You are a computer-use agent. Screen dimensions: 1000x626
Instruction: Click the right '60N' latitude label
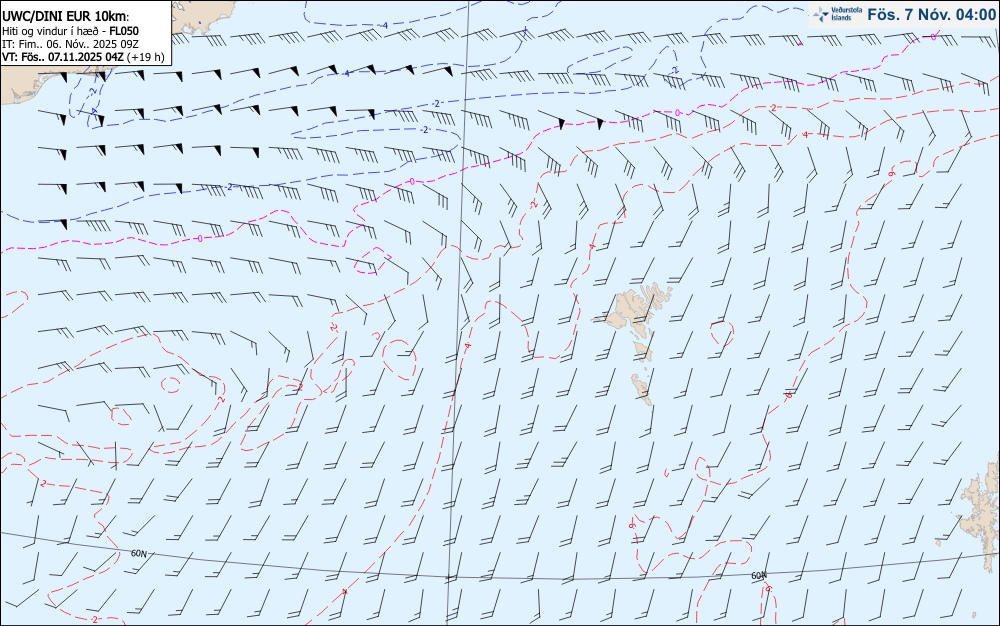pos(759,576)
